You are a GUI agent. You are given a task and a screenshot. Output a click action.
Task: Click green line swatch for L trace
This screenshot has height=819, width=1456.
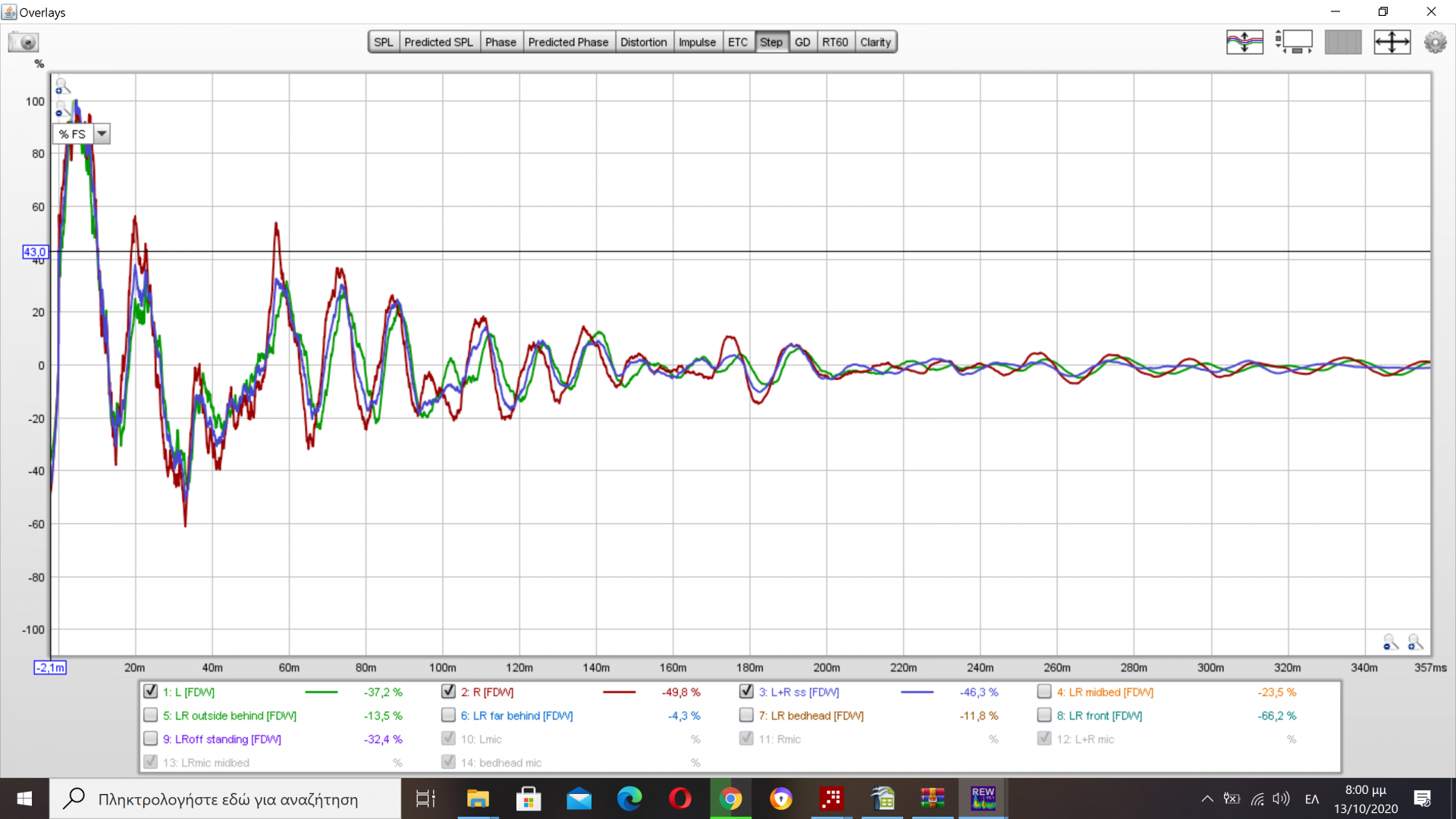321,692
